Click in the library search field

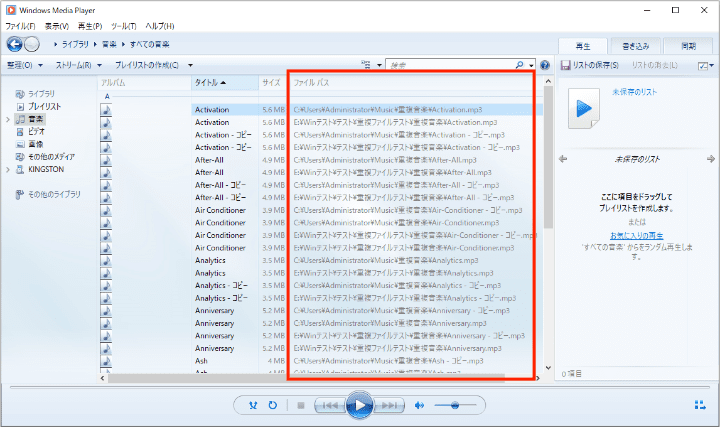(451, 65)
